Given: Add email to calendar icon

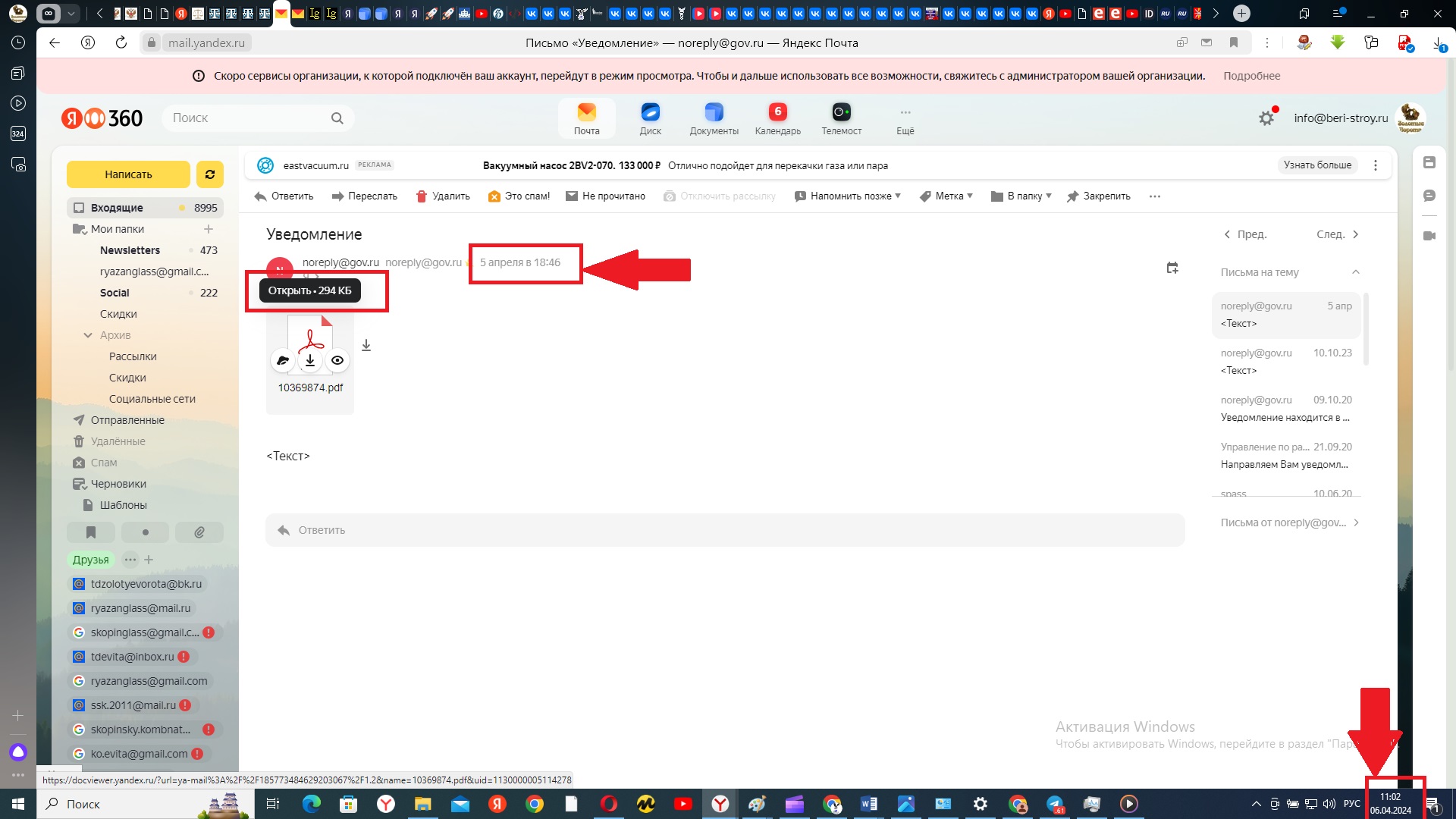Looking at the screenshot, I should pyautogui.click(x=1172, y=268).
